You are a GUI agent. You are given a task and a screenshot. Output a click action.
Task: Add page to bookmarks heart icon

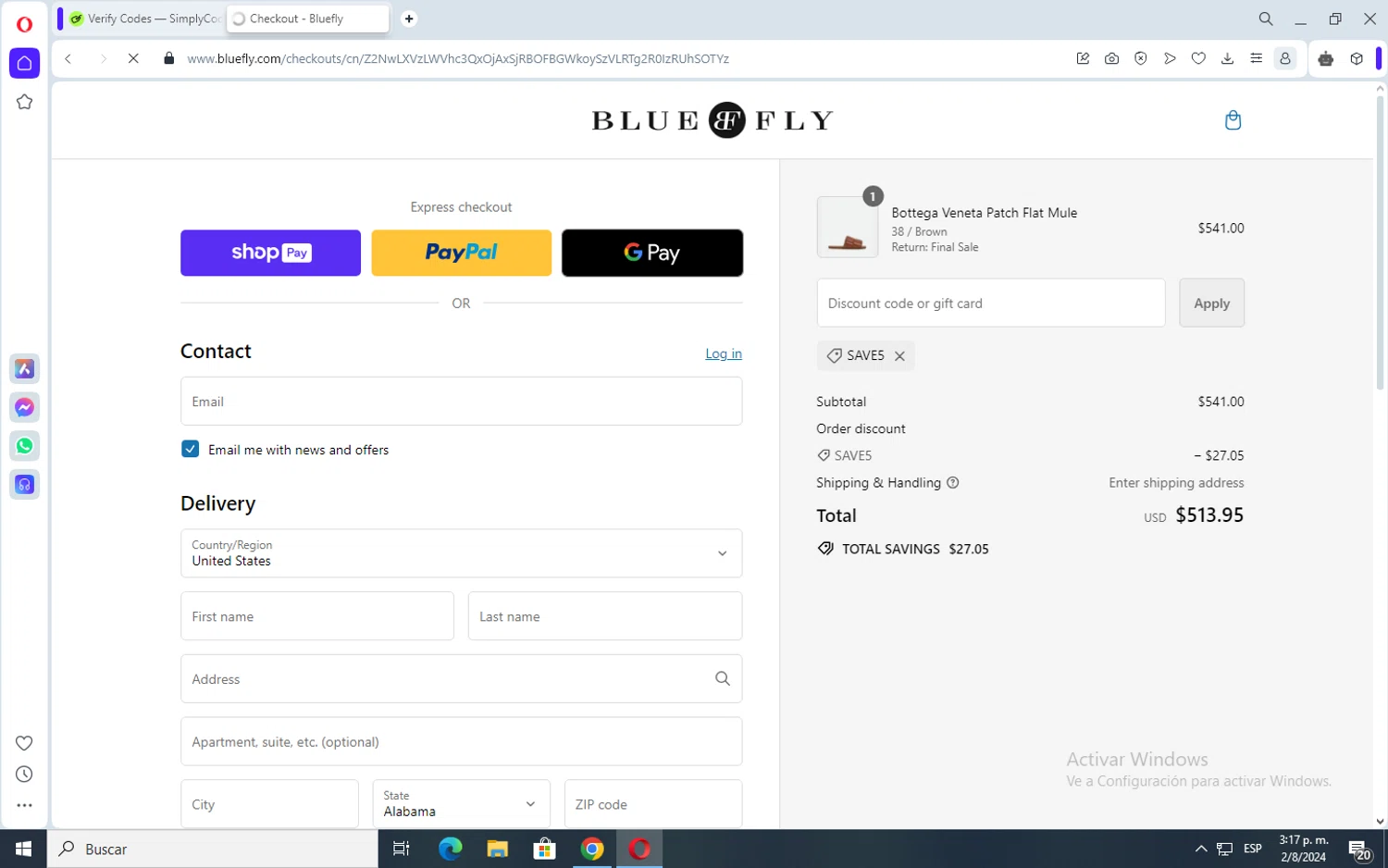point(1198,58)
